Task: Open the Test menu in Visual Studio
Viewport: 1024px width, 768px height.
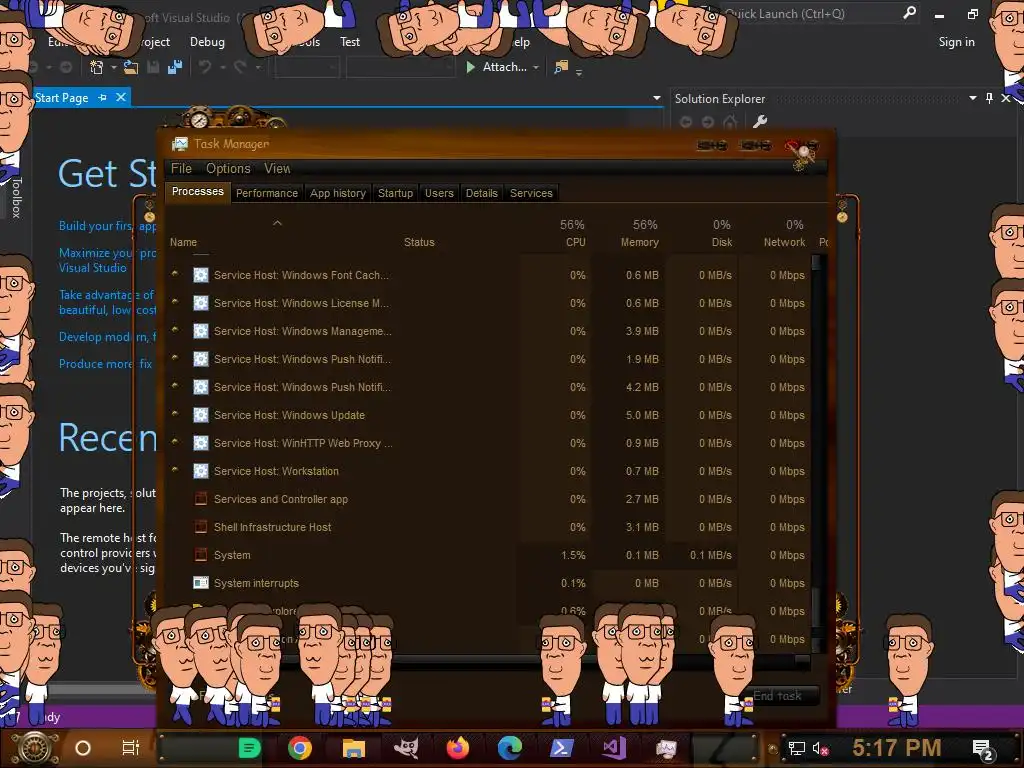Action: coord(349,42)
